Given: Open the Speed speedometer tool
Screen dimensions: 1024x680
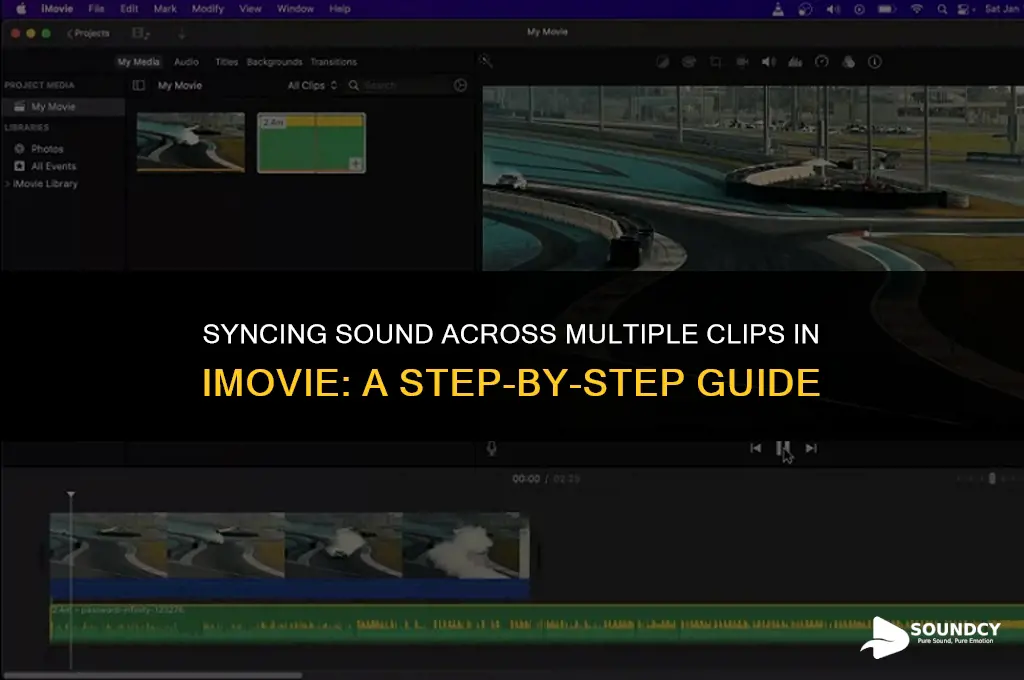Looking at the screenshot, I should [x=822, y=62].
